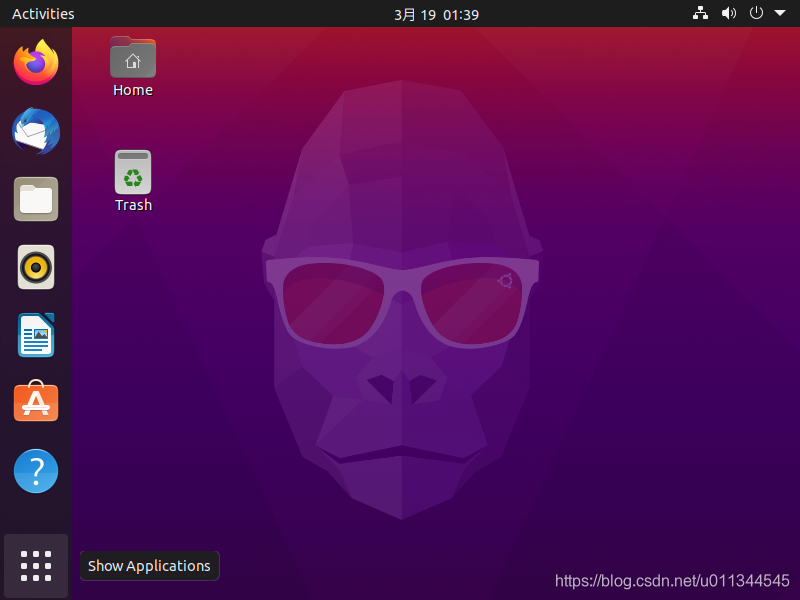The image size is (800, 600).
Task: Expand the system menu arrow
Action: pyautogui.click(x=780, y=13)
